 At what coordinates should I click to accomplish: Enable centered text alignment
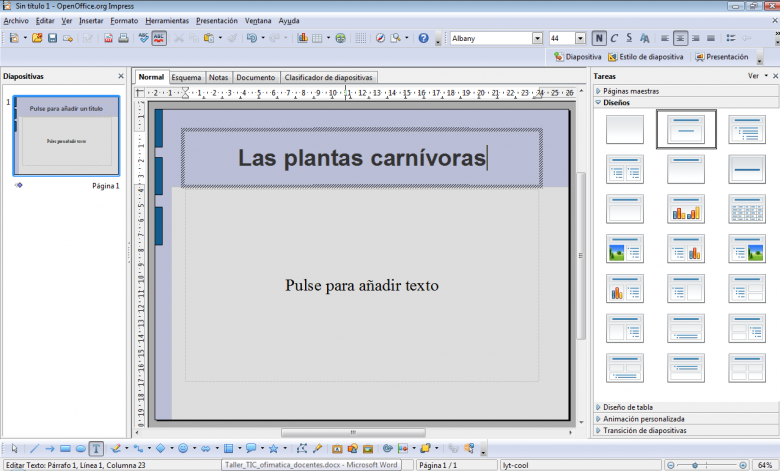pos(681,38)
